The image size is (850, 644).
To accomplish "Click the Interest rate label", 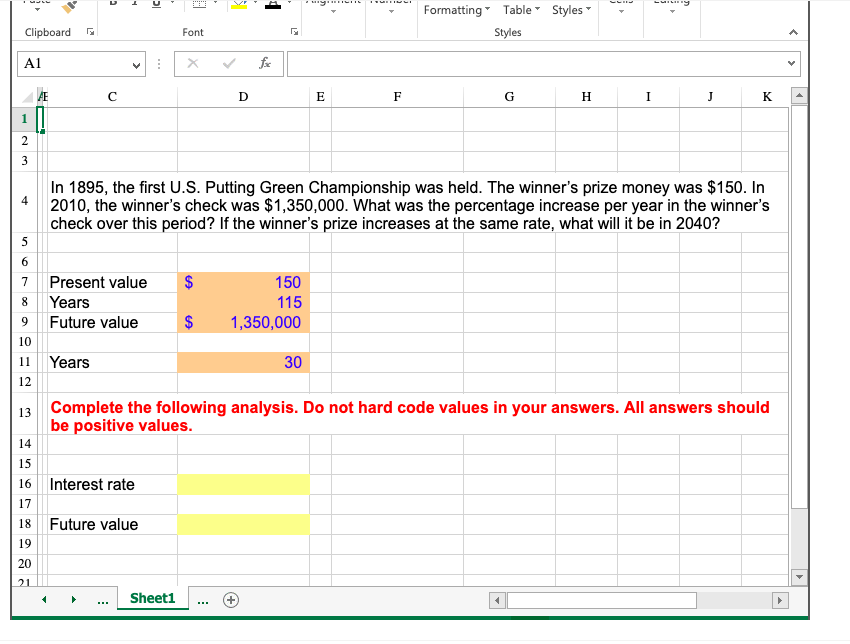I will tap(92, 485).
